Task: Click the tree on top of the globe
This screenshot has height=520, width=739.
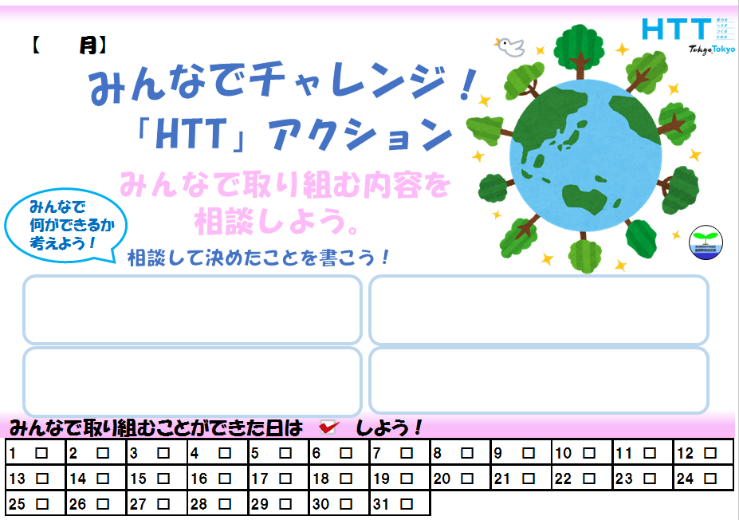Action: [579, 51]
